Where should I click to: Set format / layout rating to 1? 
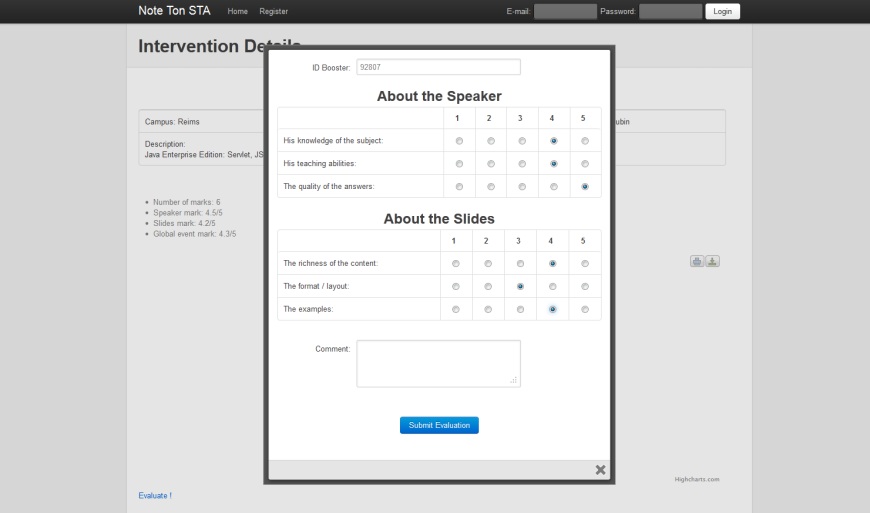456,287
